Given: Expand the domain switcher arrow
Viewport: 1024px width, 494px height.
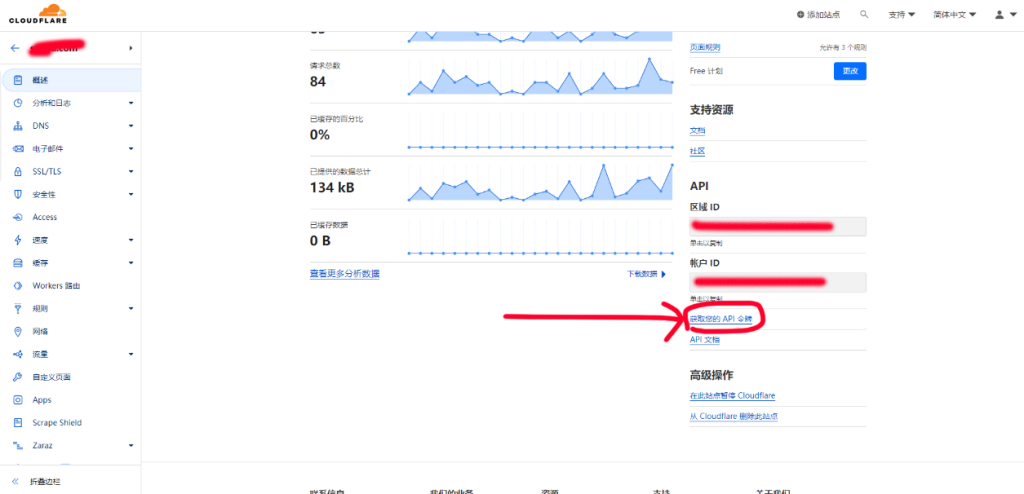Looking at the screenshot, I should tap(131, 48).
